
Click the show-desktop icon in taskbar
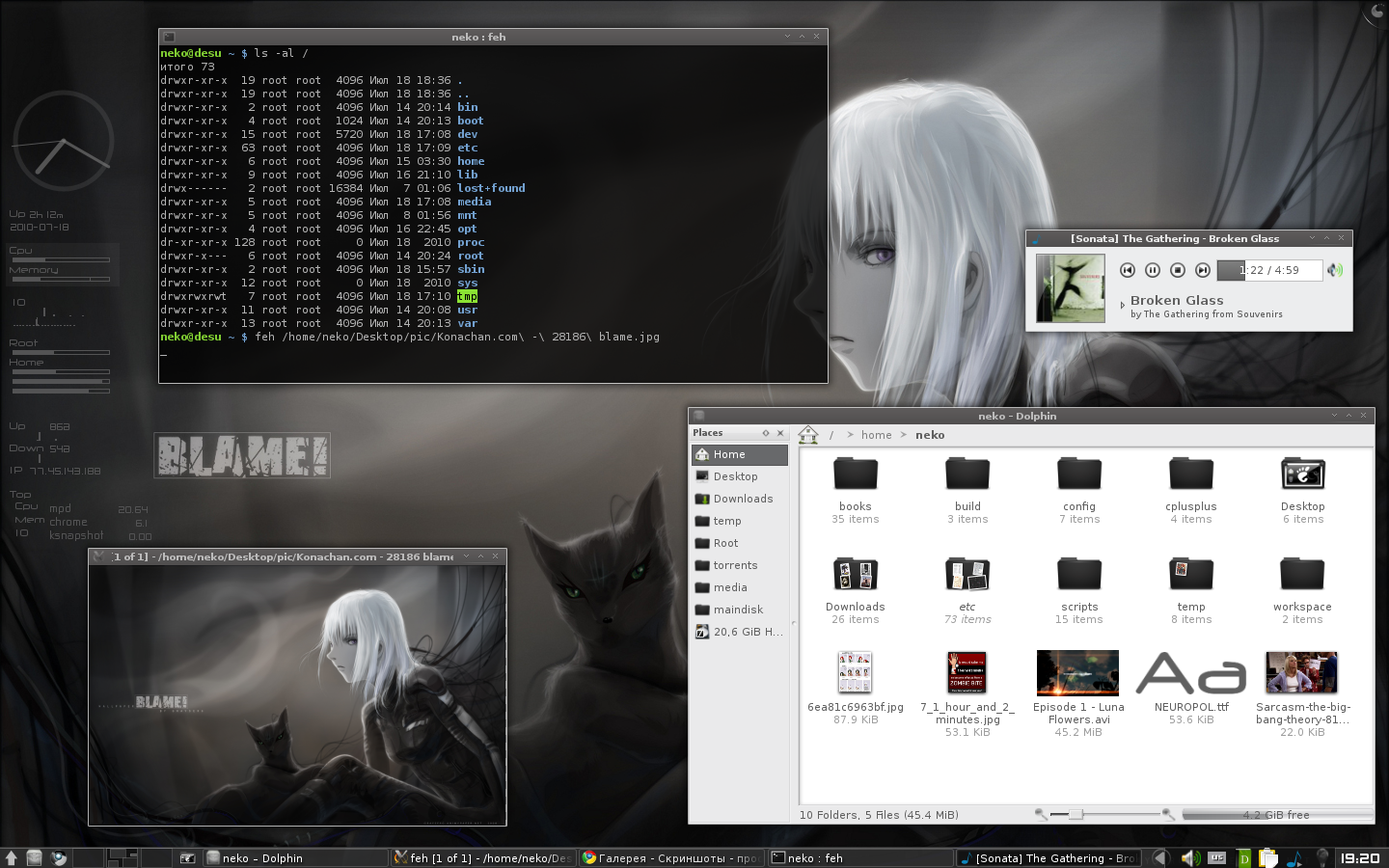[x=187, y=857]
